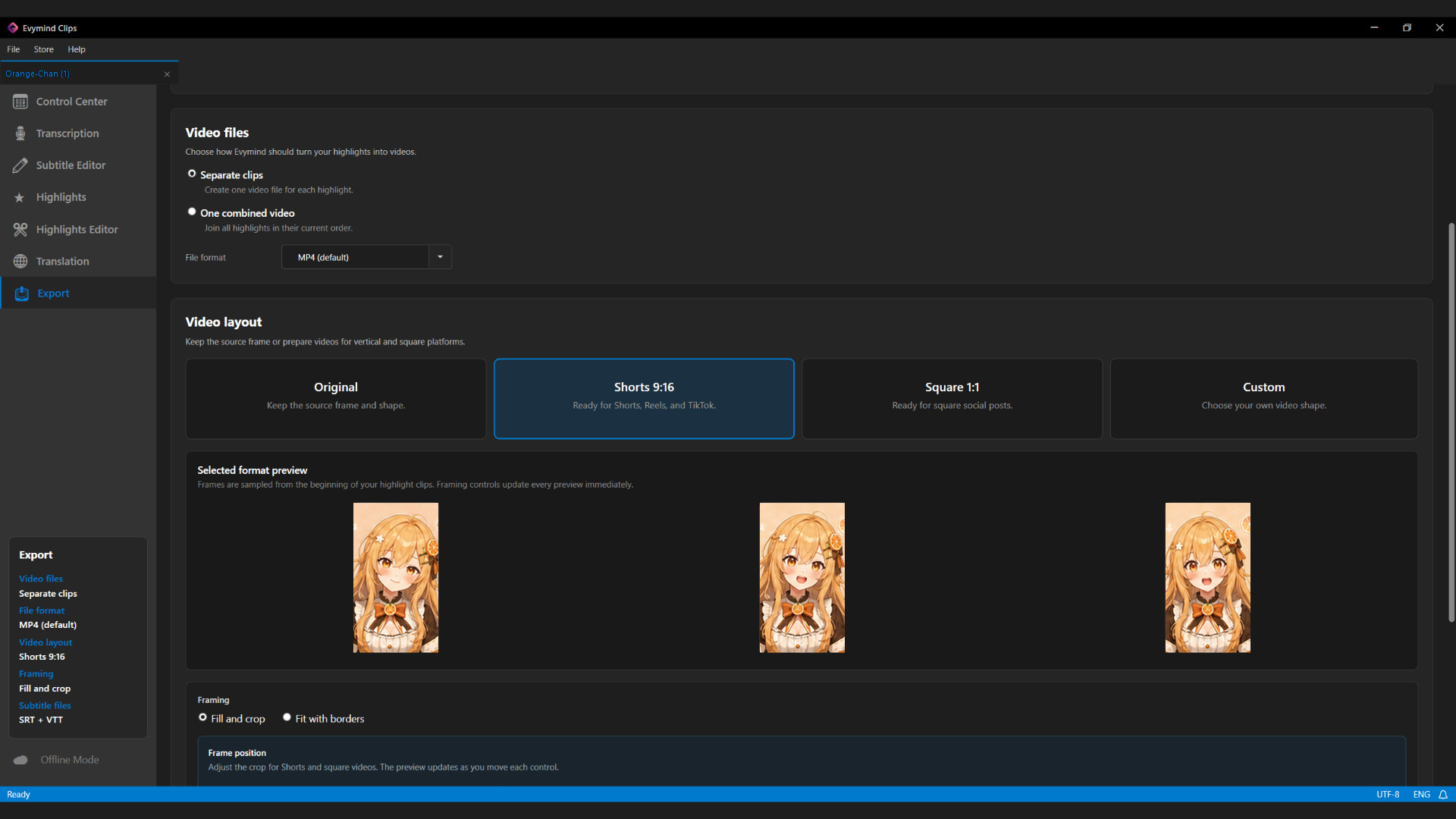The width and height of the screenshot is (1456, 819).
Task: Click the Ready status text
Action: tap(18, 795)
